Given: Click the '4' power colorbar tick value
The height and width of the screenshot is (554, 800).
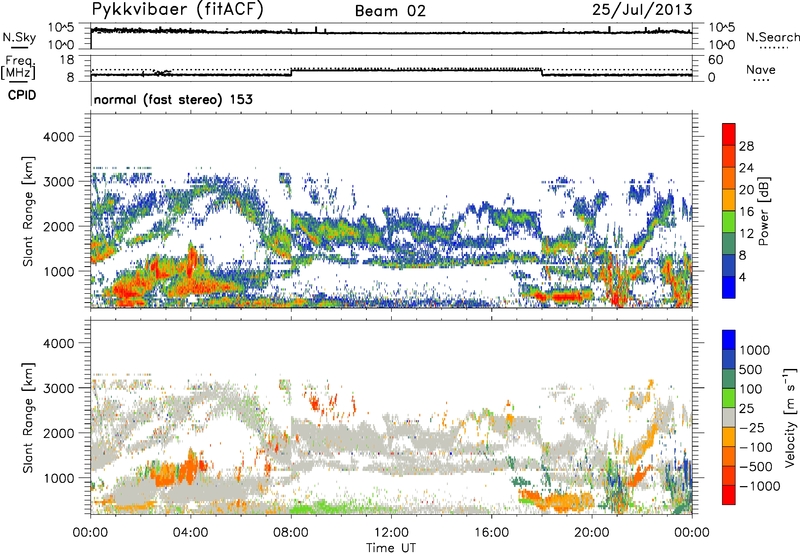Looking at the screenshot, I should pos(742,277).
